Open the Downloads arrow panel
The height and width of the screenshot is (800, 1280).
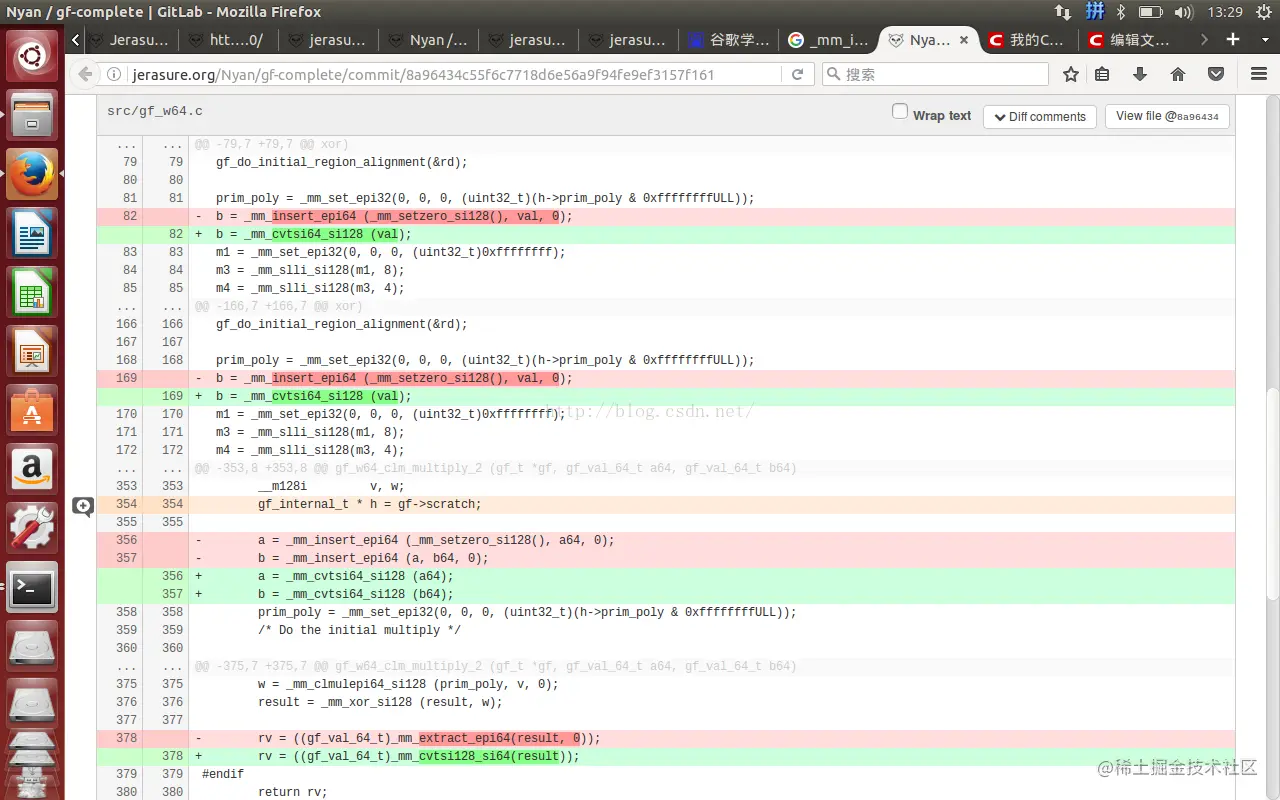click(x=1139, y=74)
